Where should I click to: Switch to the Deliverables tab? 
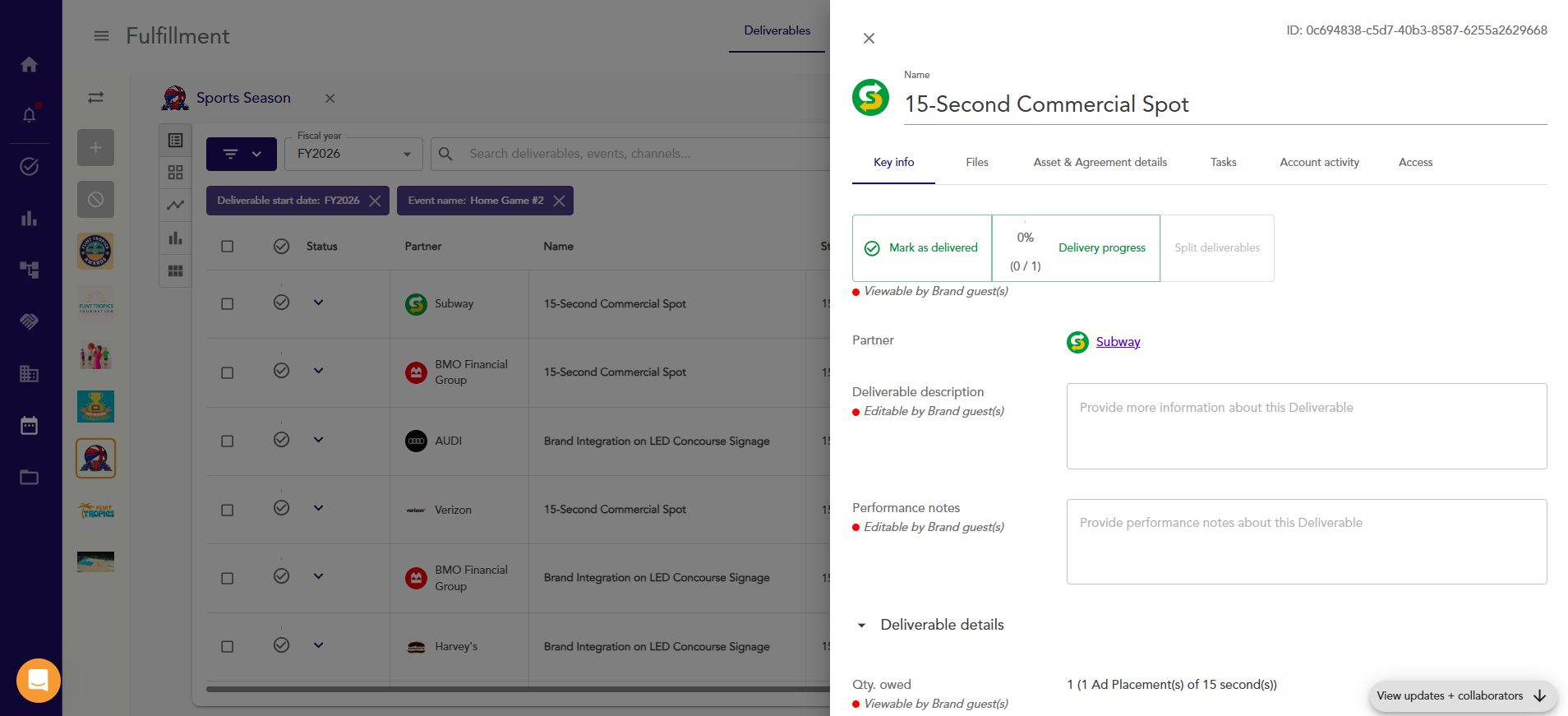point(777,30)
